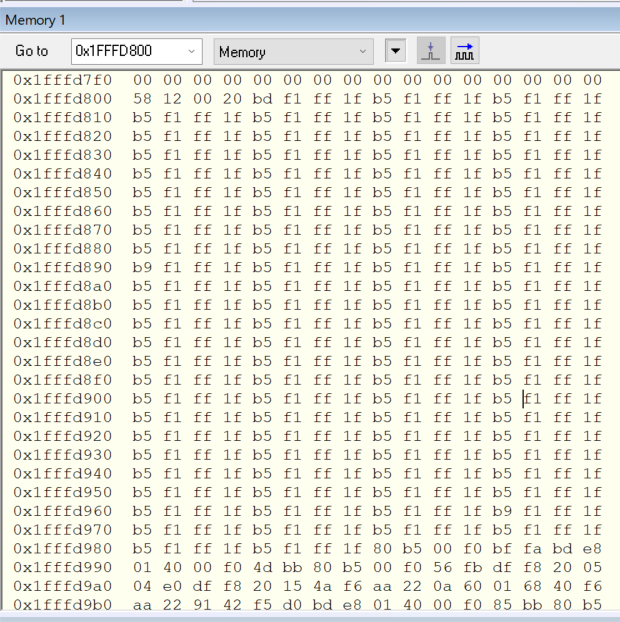Click address label 0x1fffd900
The image size is (620, 622).
62,399
